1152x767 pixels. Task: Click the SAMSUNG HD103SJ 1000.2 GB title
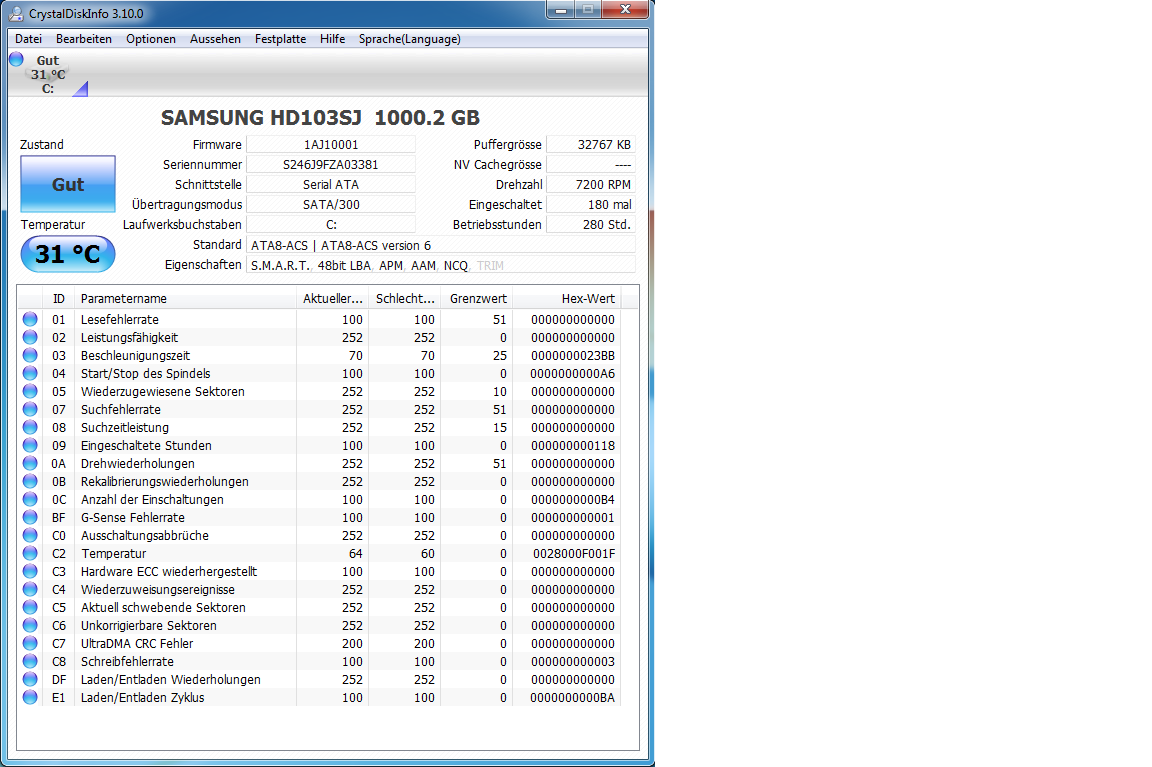pyautogui.click(x=320, y=118)
